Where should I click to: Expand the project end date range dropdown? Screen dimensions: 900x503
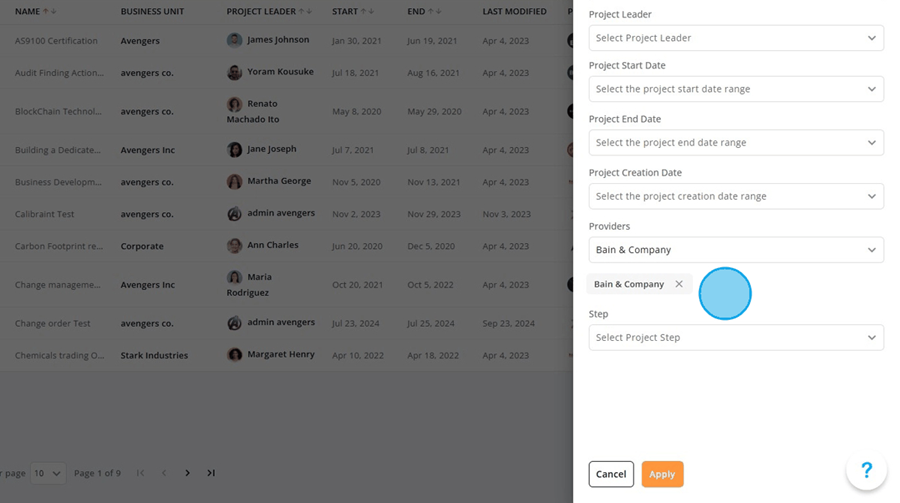(736, 142)
